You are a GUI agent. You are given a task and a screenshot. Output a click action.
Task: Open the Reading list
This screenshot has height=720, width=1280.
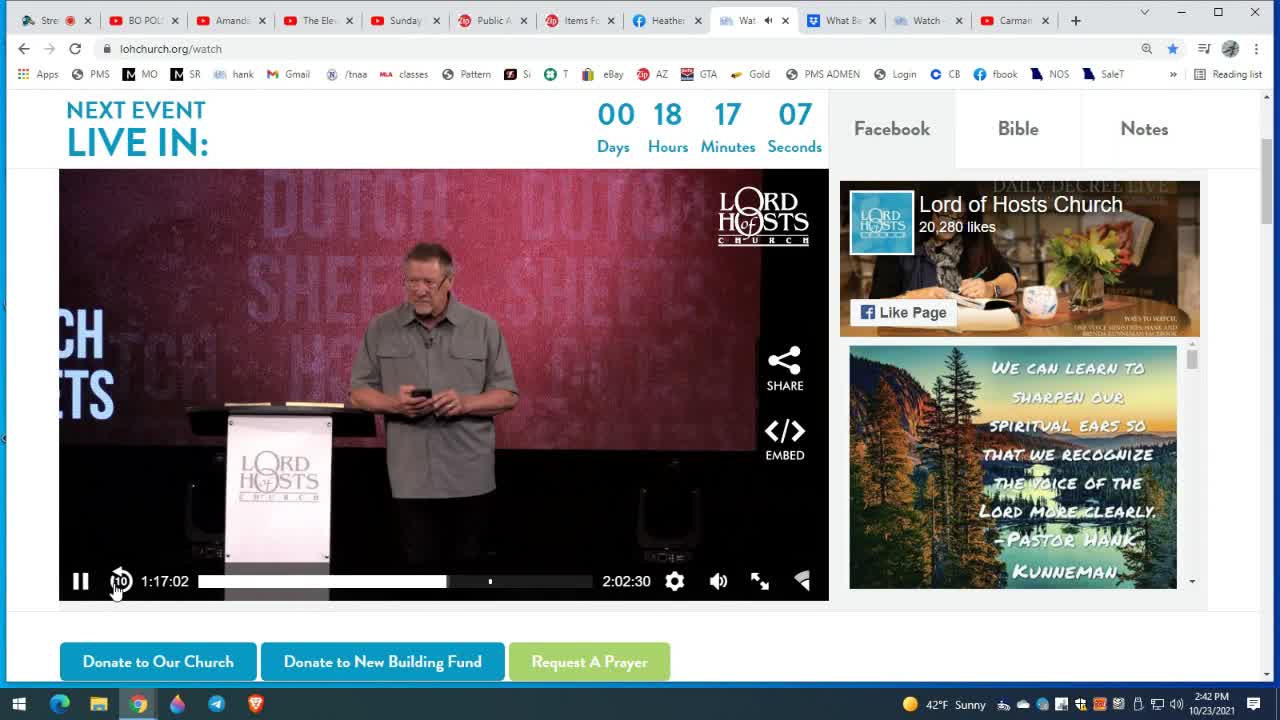(x=1228, y=74)
